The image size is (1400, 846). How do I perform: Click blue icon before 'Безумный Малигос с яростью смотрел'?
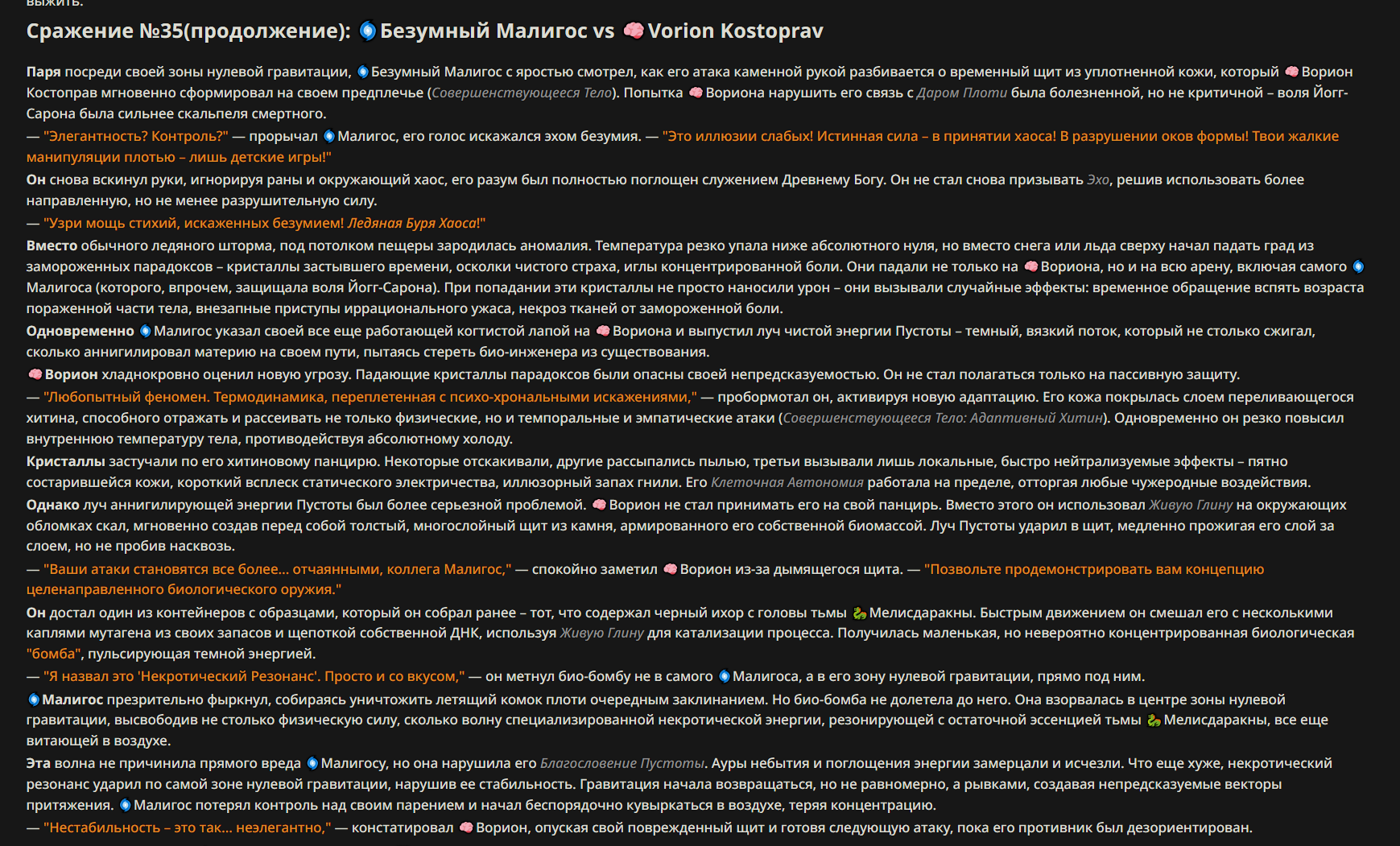point(363,72)
